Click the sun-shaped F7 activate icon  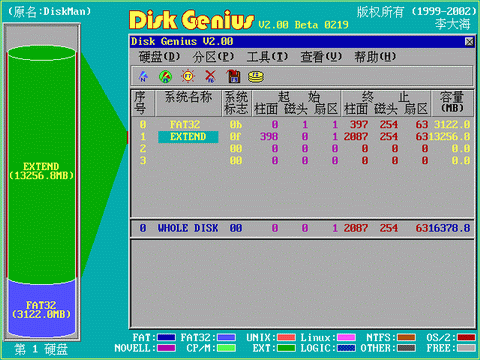(188, 76)
